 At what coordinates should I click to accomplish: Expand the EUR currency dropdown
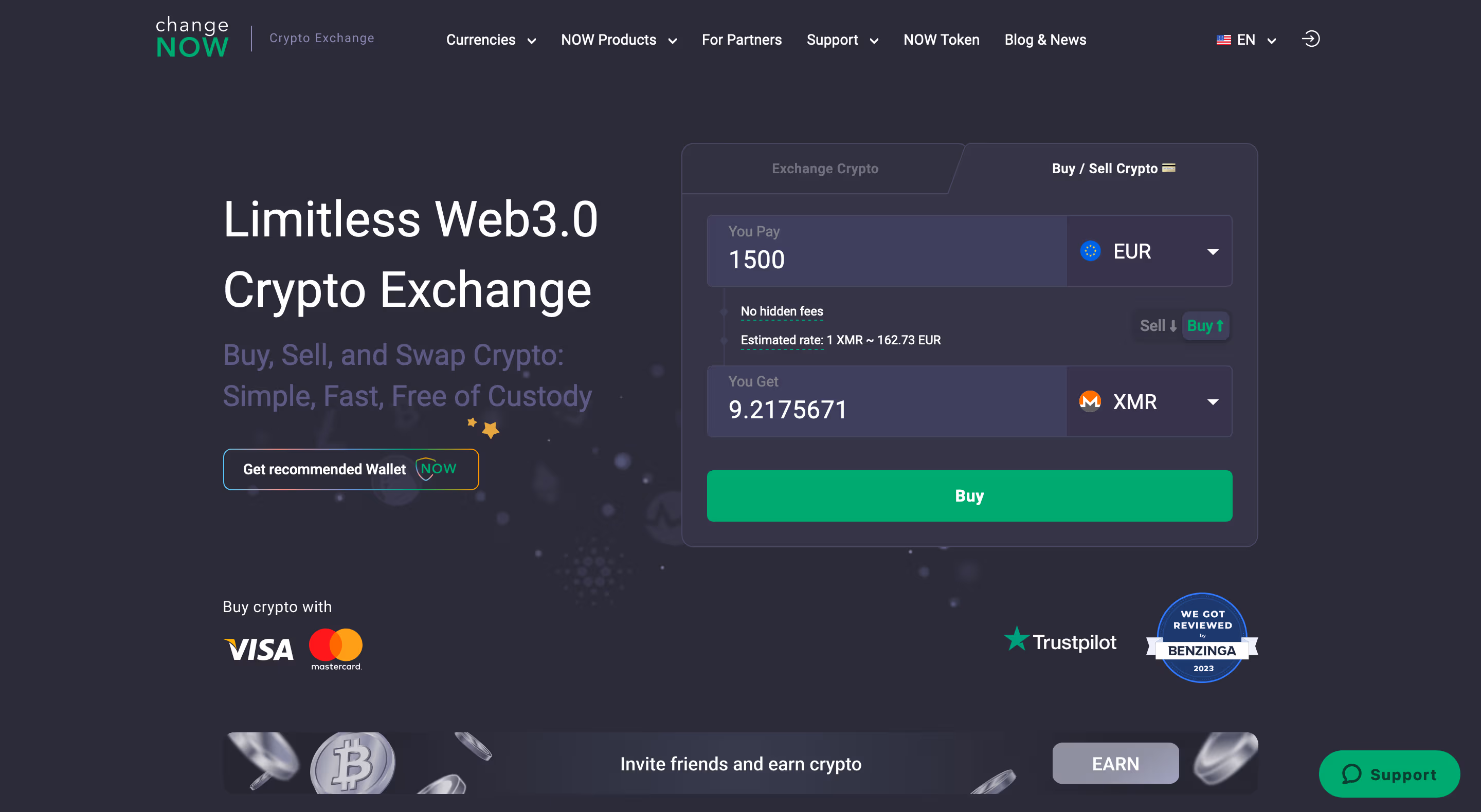tap(1149, 251)
